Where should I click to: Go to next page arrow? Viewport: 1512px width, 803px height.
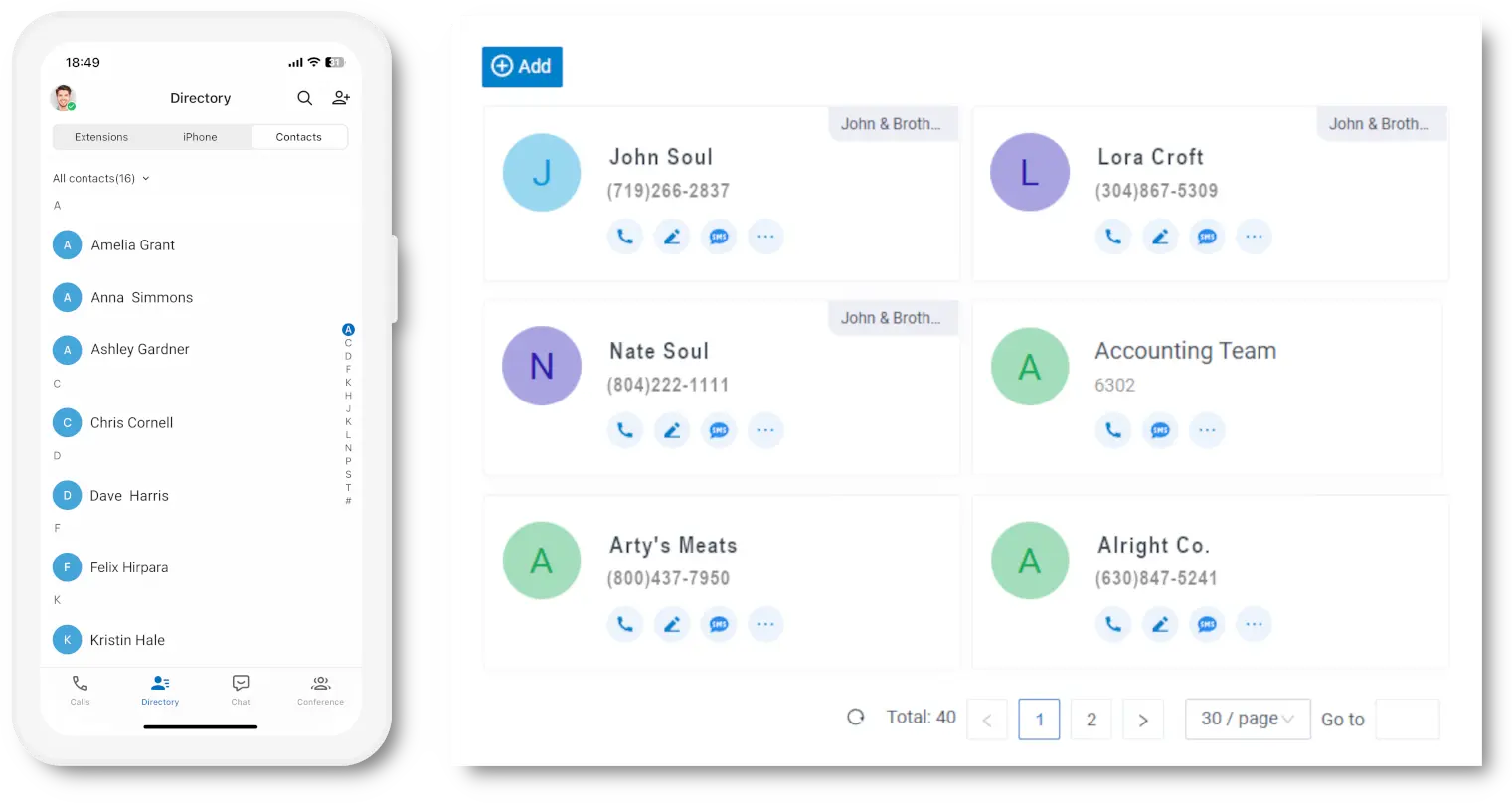[x=1143, y=720]
